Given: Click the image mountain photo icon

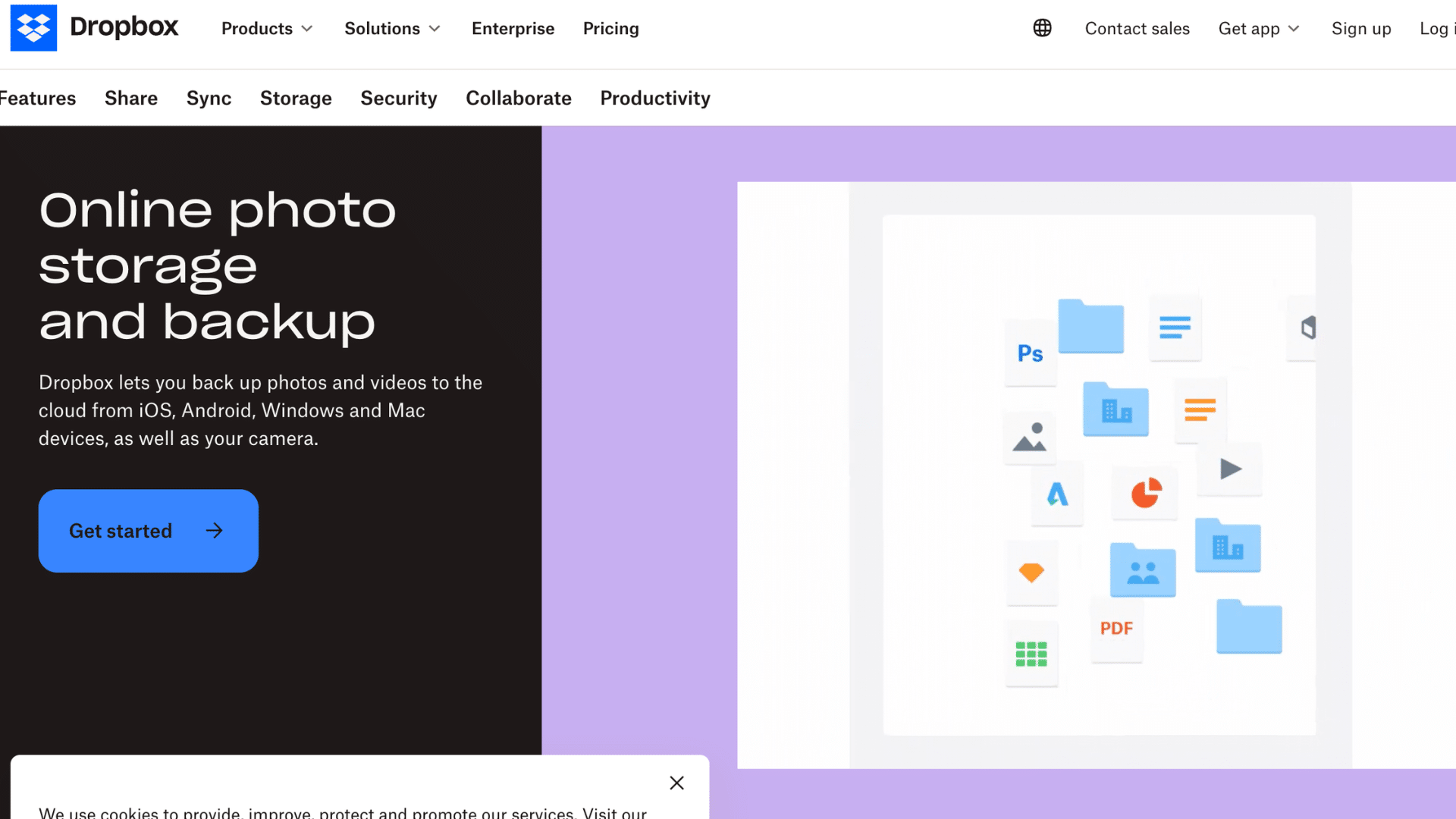Looking at the screenshot, I should [x=1030, y=438].
